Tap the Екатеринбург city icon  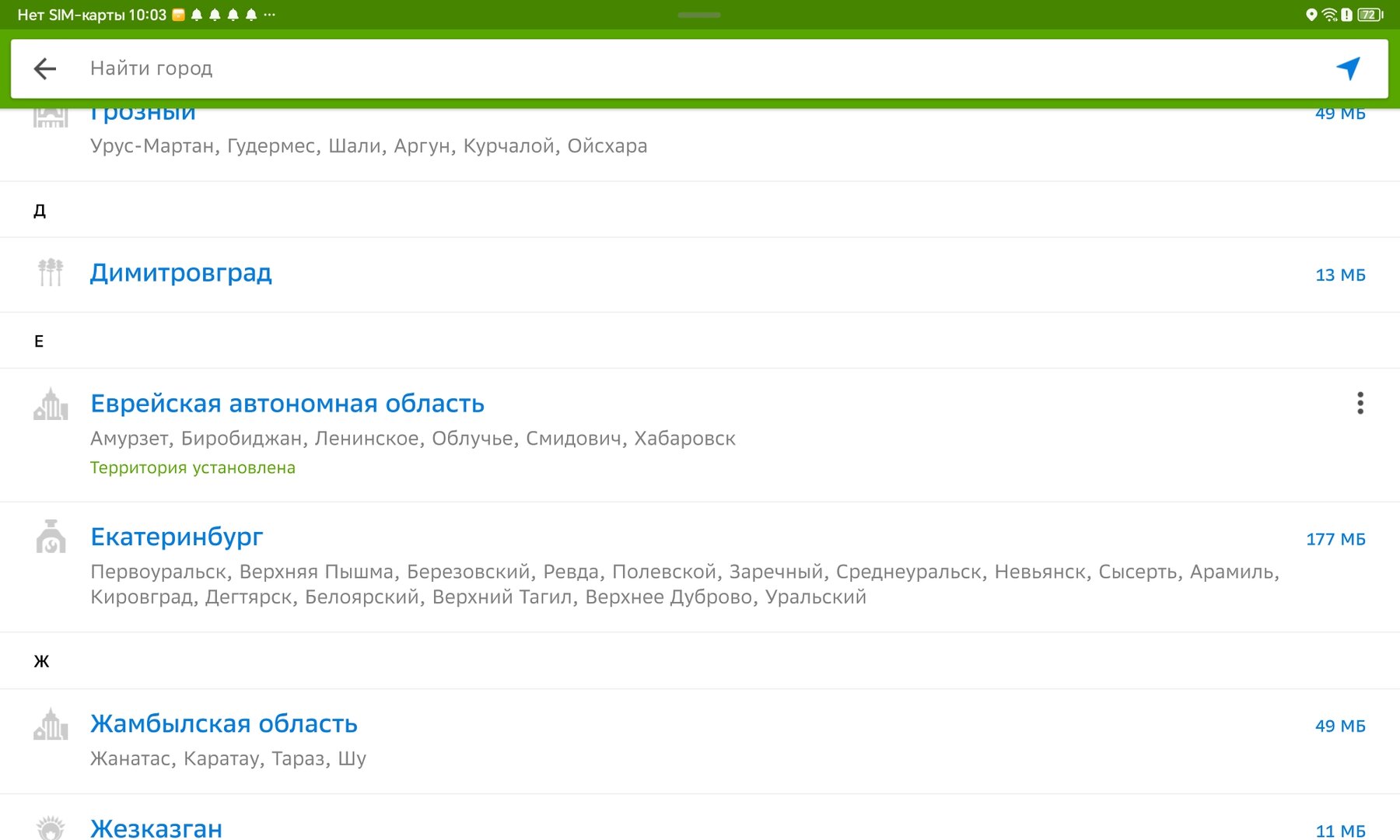[51, 537]
